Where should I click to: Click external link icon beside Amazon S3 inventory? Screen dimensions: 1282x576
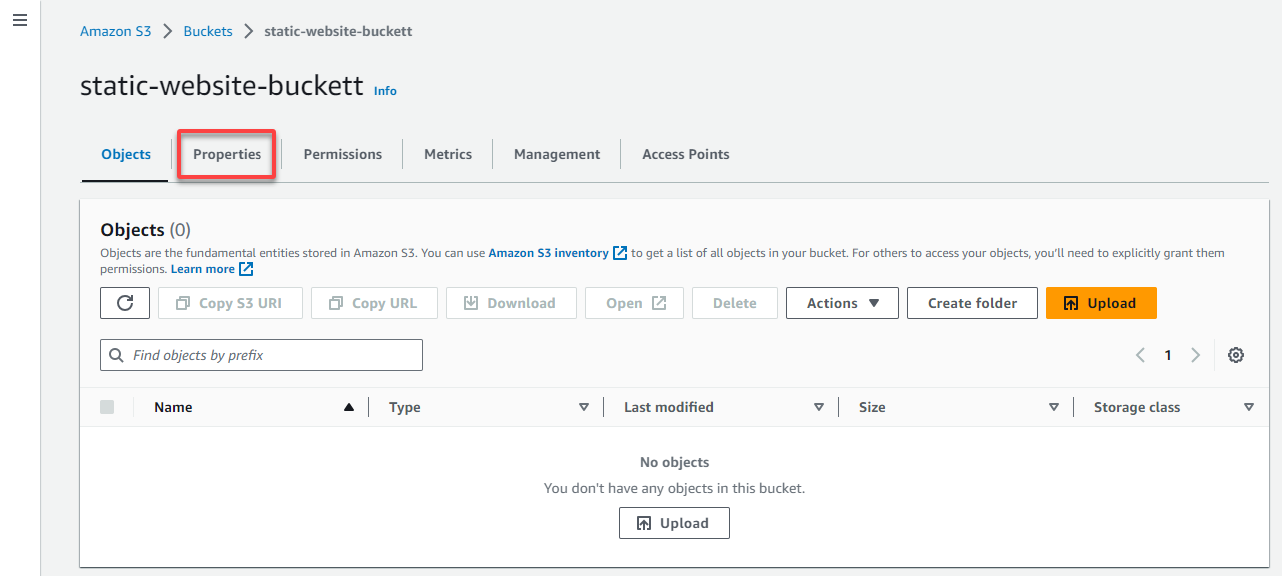[x=620, y=253]
